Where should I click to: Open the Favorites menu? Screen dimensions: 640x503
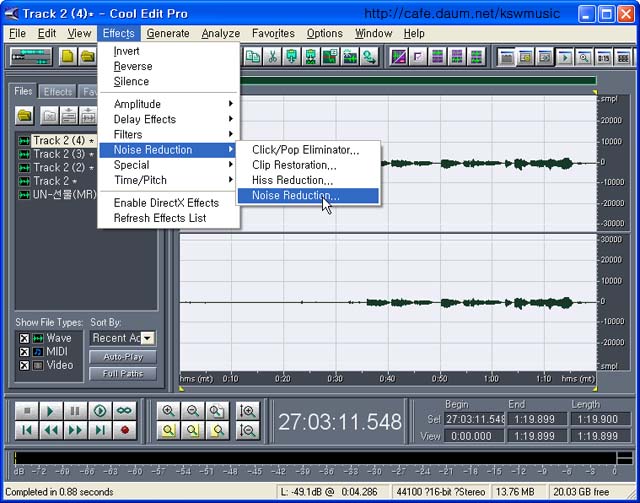pyautogui.click(x=273, y=33)
